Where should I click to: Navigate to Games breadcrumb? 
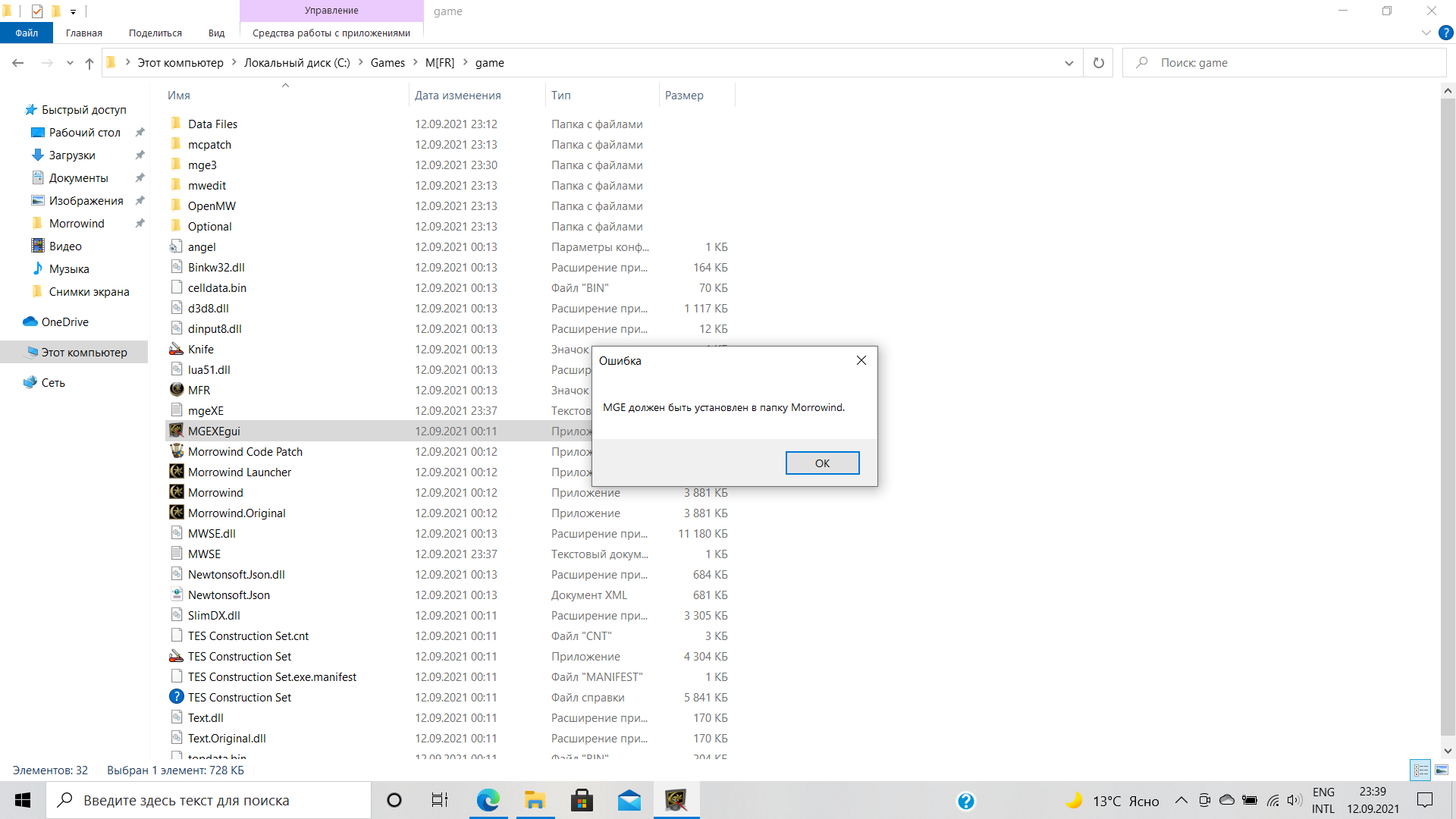388,63
